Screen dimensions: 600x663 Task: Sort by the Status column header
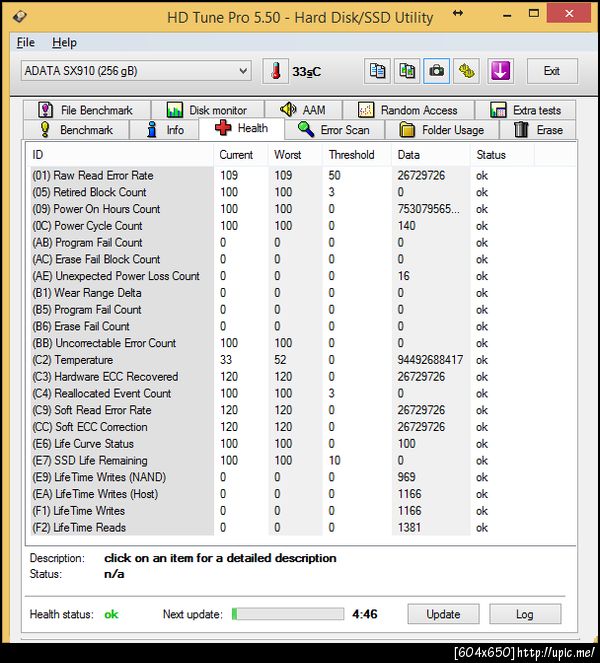503,155
